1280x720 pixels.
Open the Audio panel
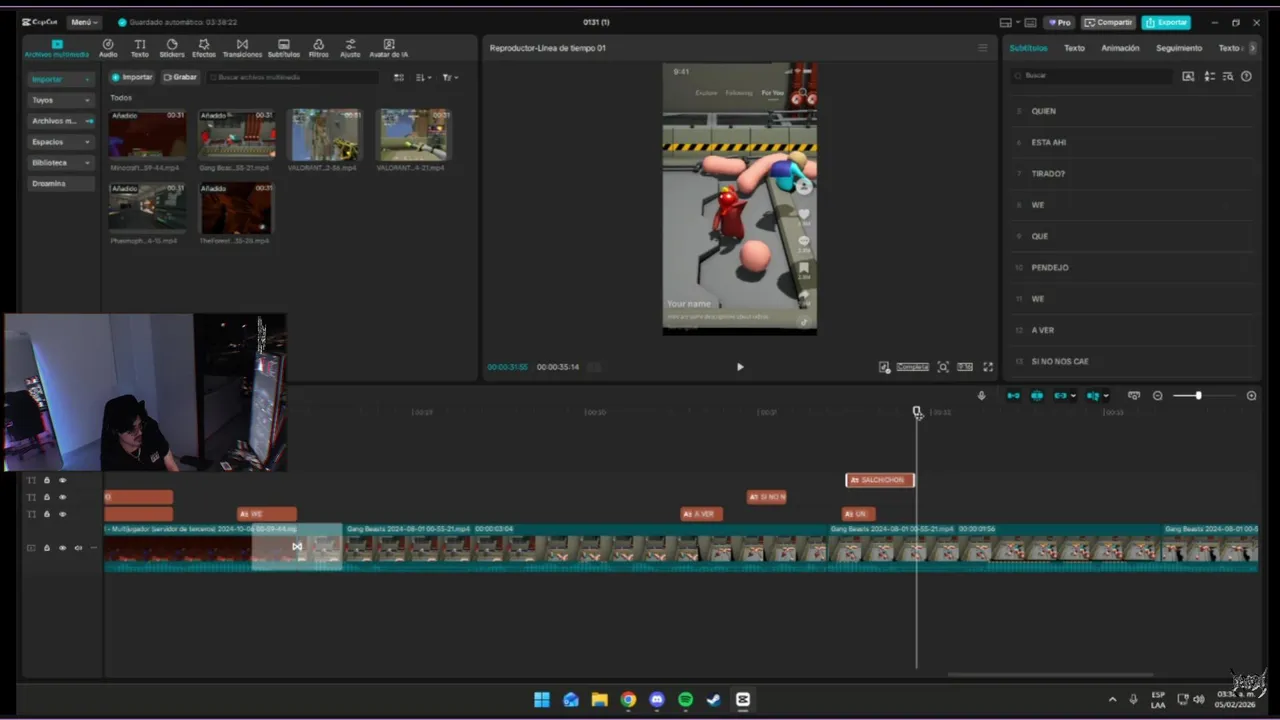pyautogui.click(x=108, y=48)
